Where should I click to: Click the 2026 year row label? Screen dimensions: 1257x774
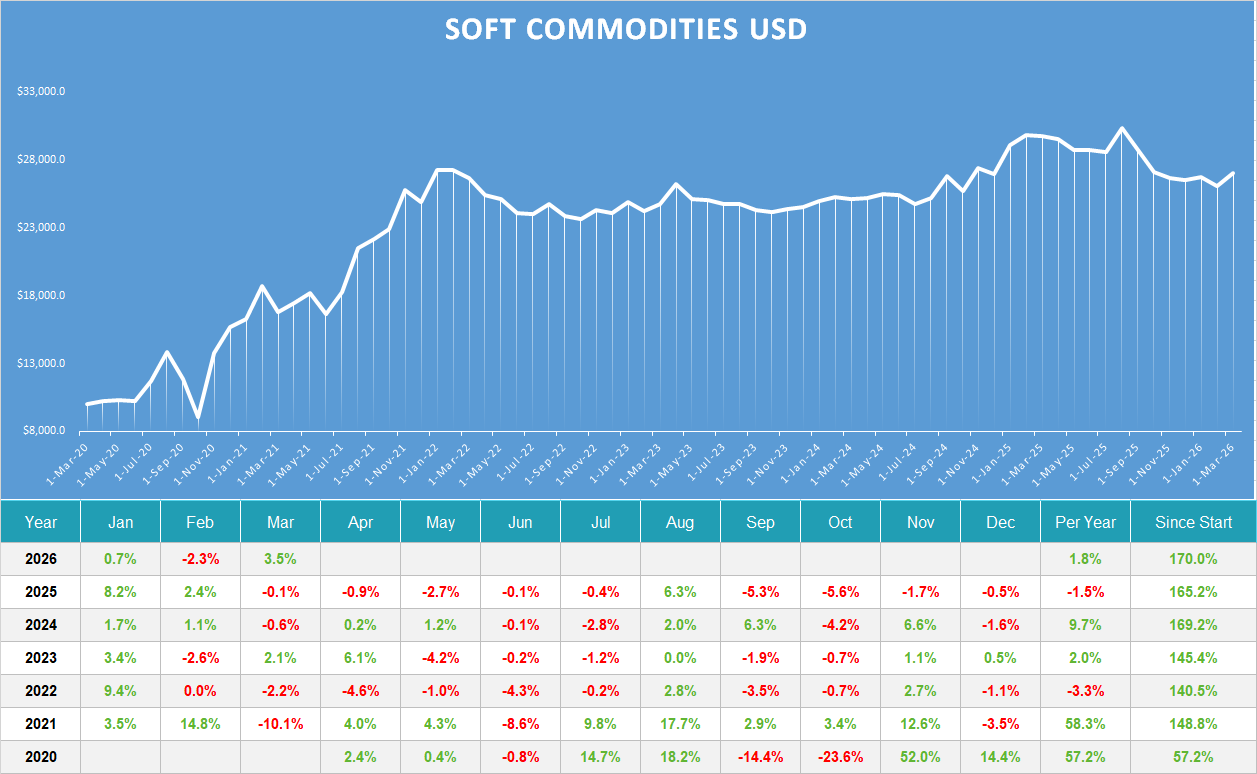[x=41, y=559]
